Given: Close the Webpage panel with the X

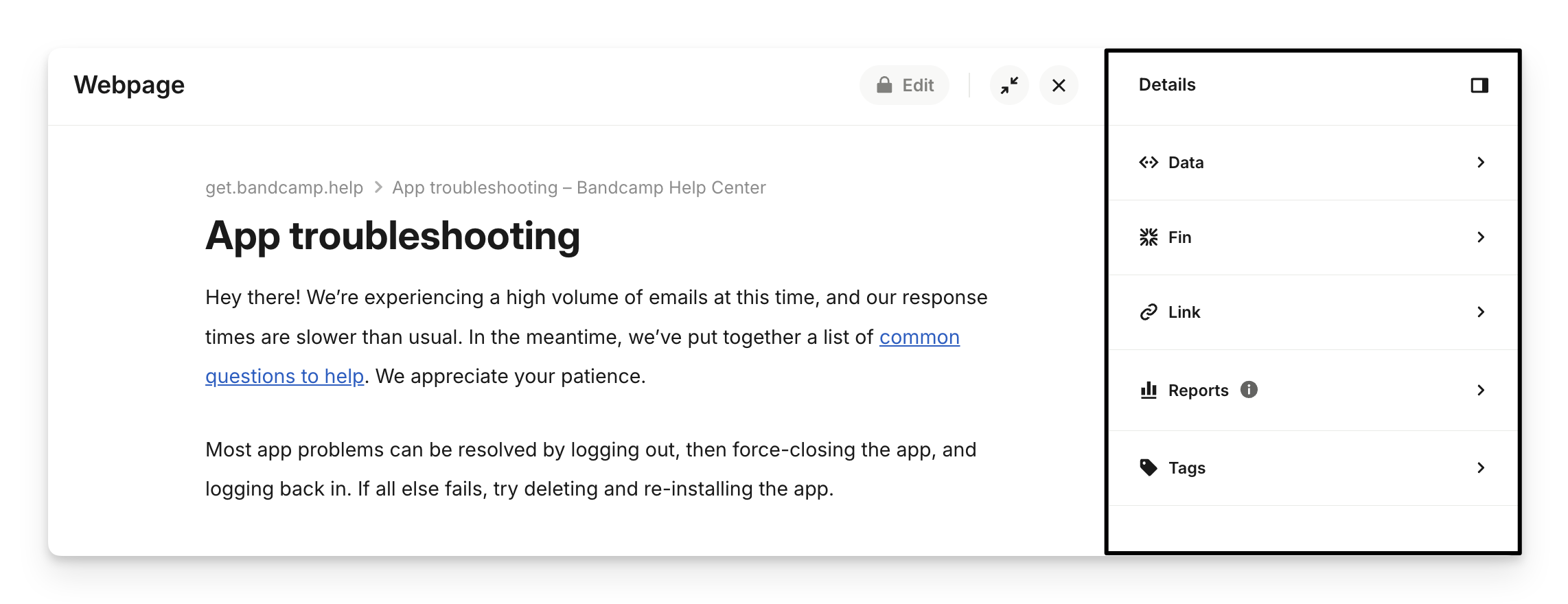Looking at the screenshot, I should 1059,85.
